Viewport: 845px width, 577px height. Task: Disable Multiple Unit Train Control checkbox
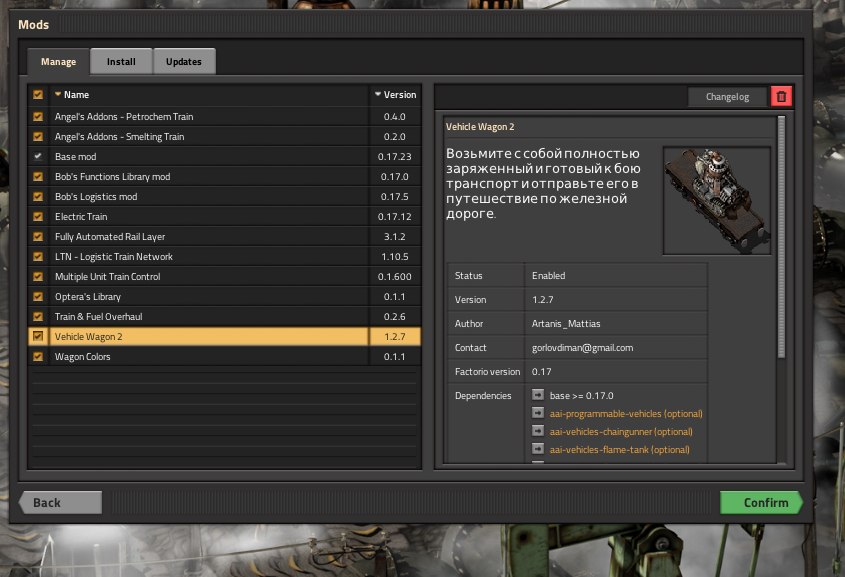coord(38,276)
